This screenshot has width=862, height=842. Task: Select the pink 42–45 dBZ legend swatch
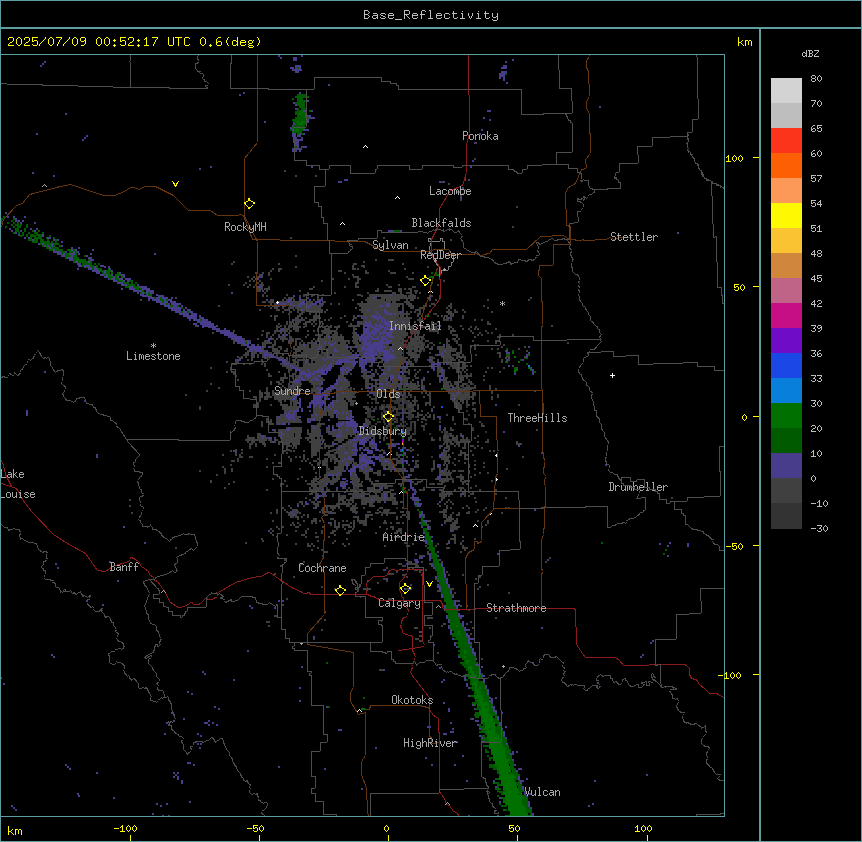tap(786, 291)
